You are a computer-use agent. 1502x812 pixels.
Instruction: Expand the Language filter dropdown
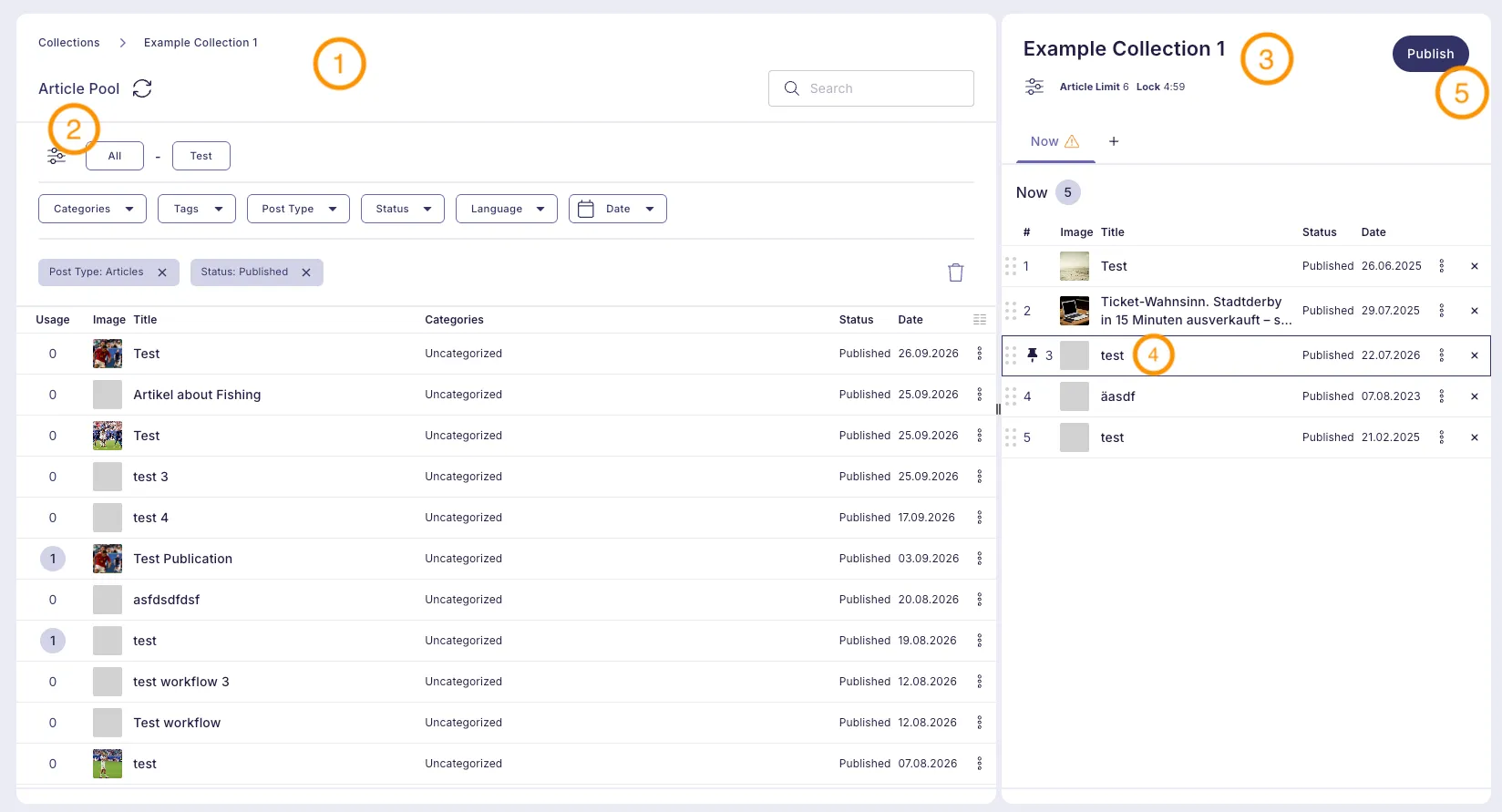coord(507,209)
